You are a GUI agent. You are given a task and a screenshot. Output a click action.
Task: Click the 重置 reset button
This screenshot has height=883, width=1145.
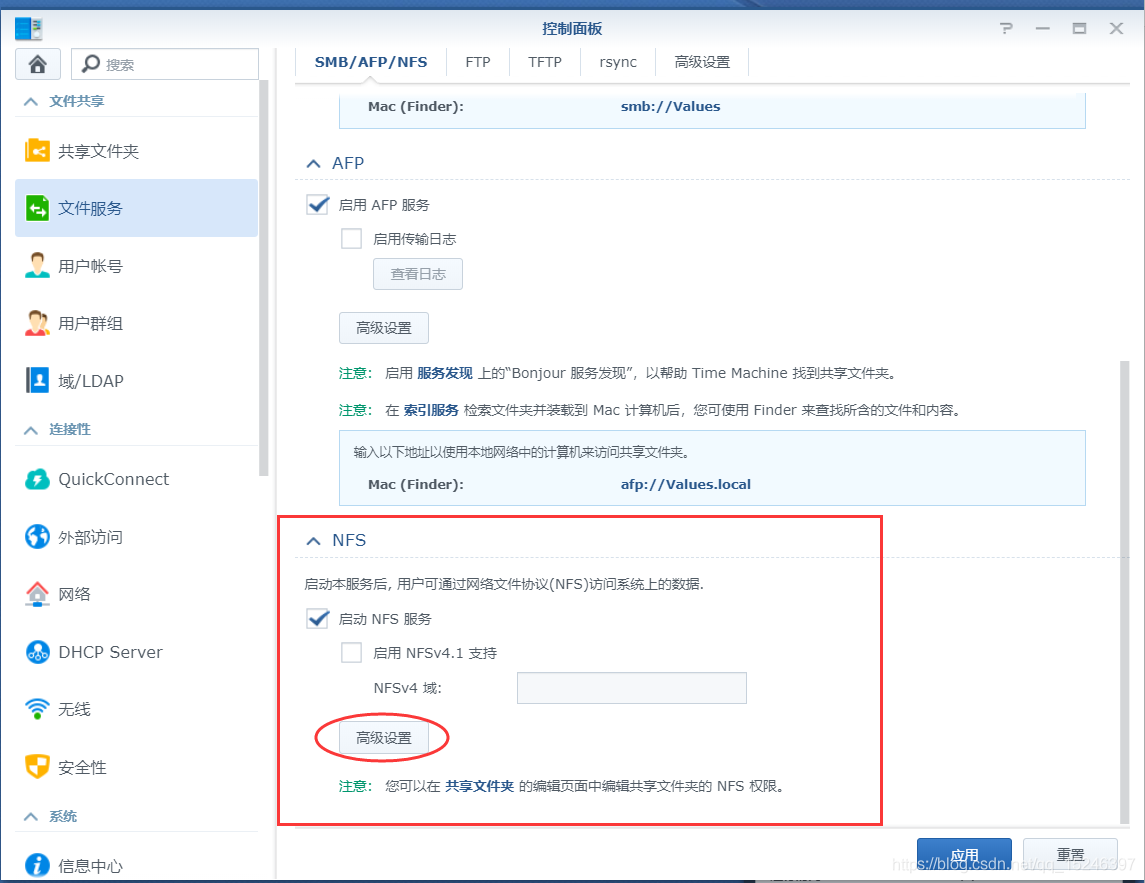(1070, 855)
